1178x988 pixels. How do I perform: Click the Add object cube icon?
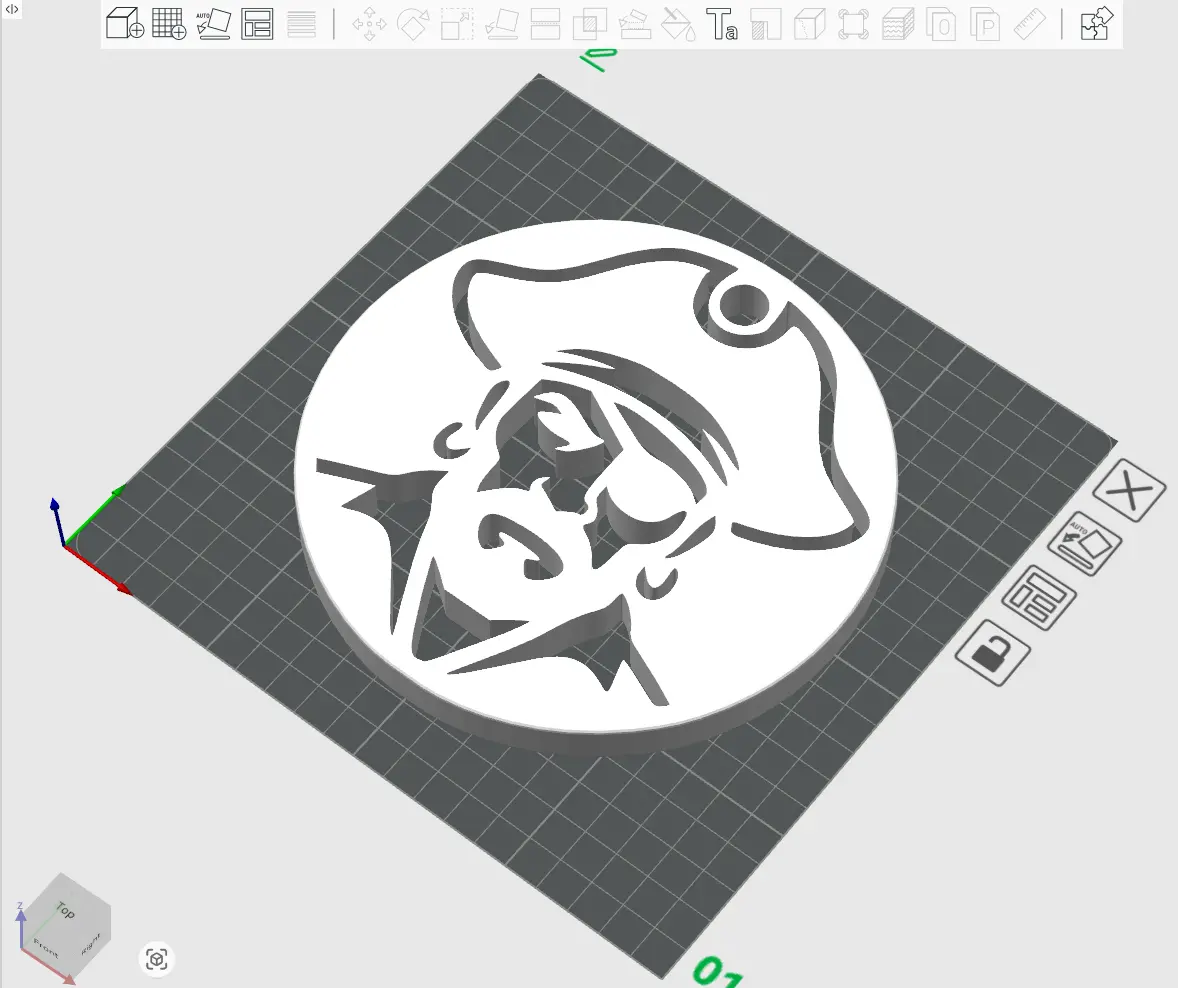click(x=125, y=23)
